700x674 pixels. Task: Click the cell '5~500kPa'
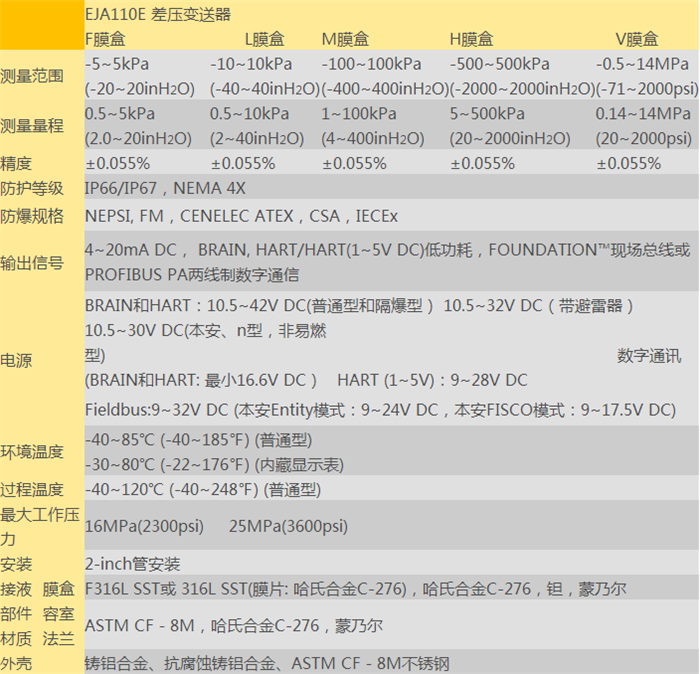point(487,113)
